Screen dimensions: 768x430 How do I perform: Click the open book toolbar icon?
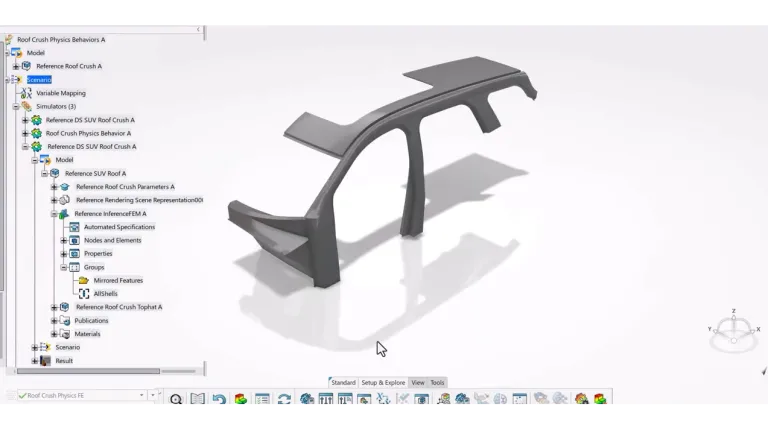[197, 399]
